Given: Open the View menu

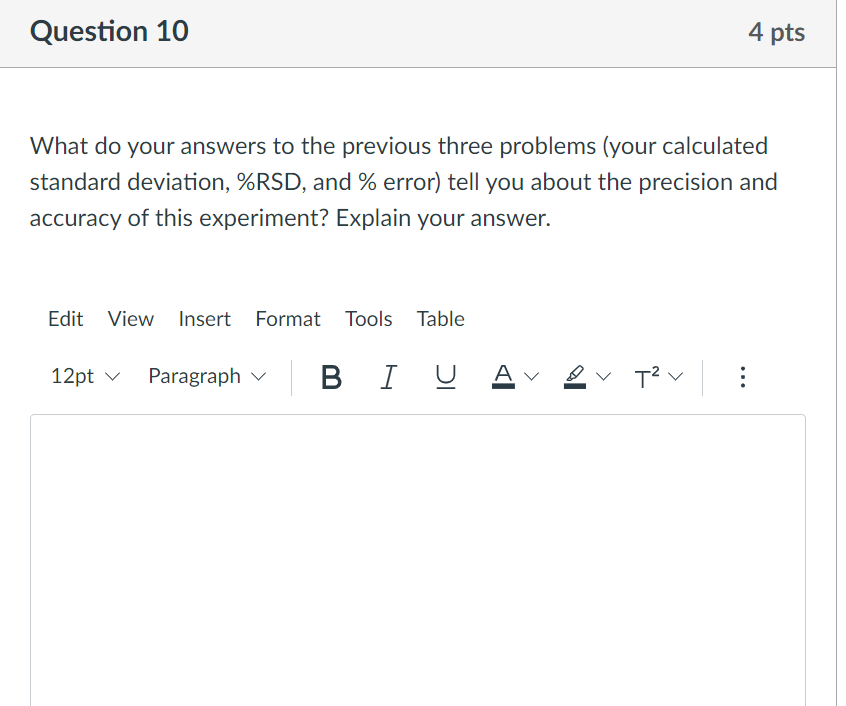Looking at the screenshot, I should click(131, 319).
